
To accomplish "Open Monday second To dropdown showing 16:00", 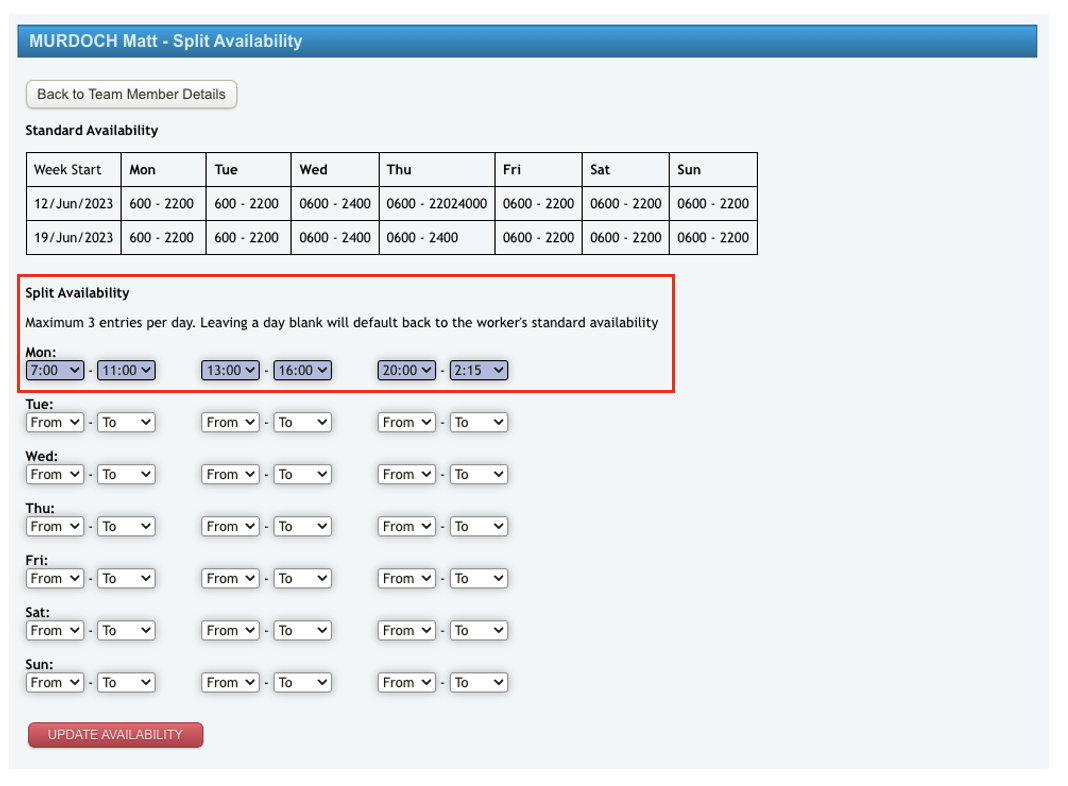I will coord(302,371).
